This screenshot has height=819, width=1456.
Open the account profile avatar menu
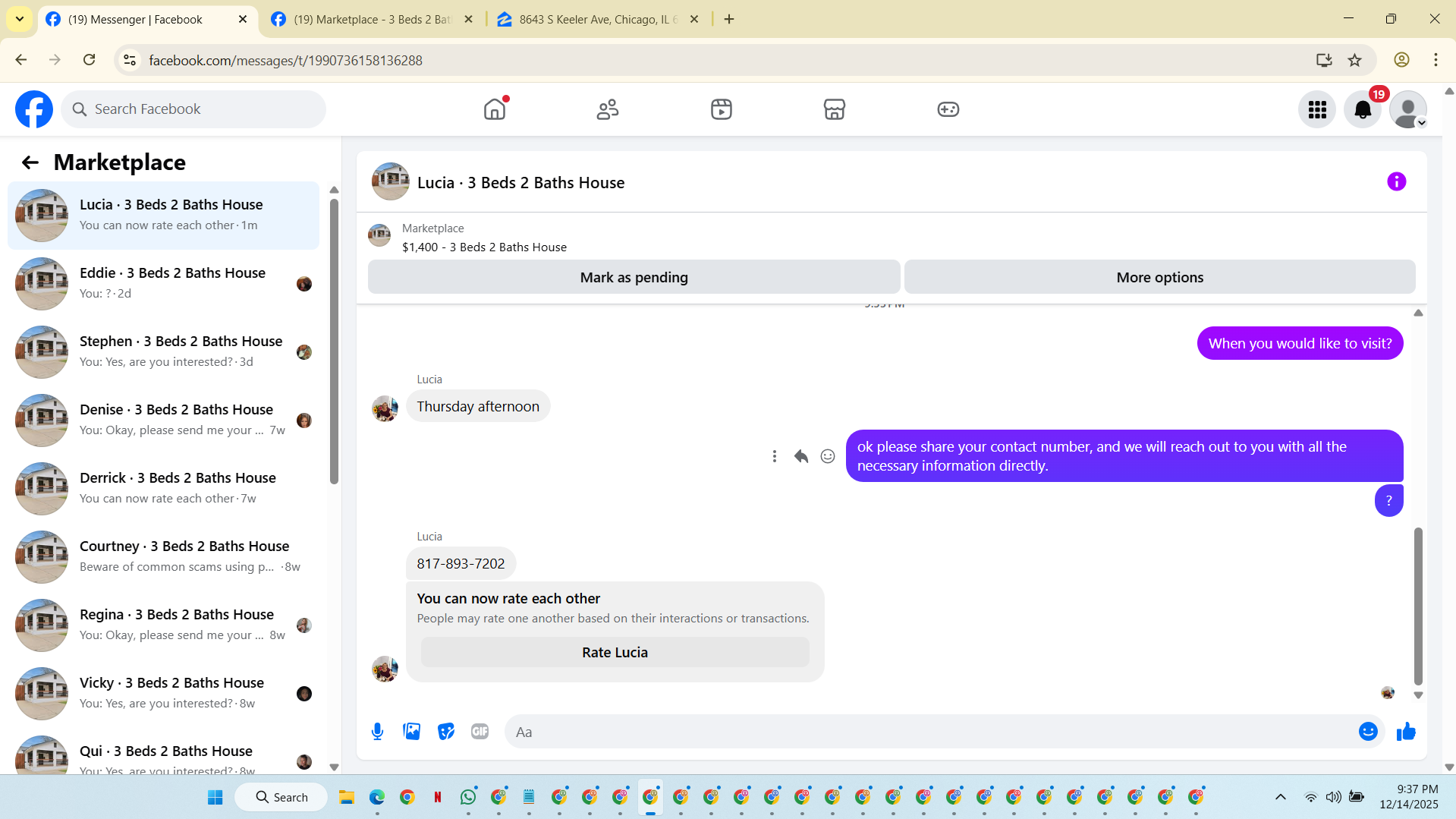coord(1408,110)
